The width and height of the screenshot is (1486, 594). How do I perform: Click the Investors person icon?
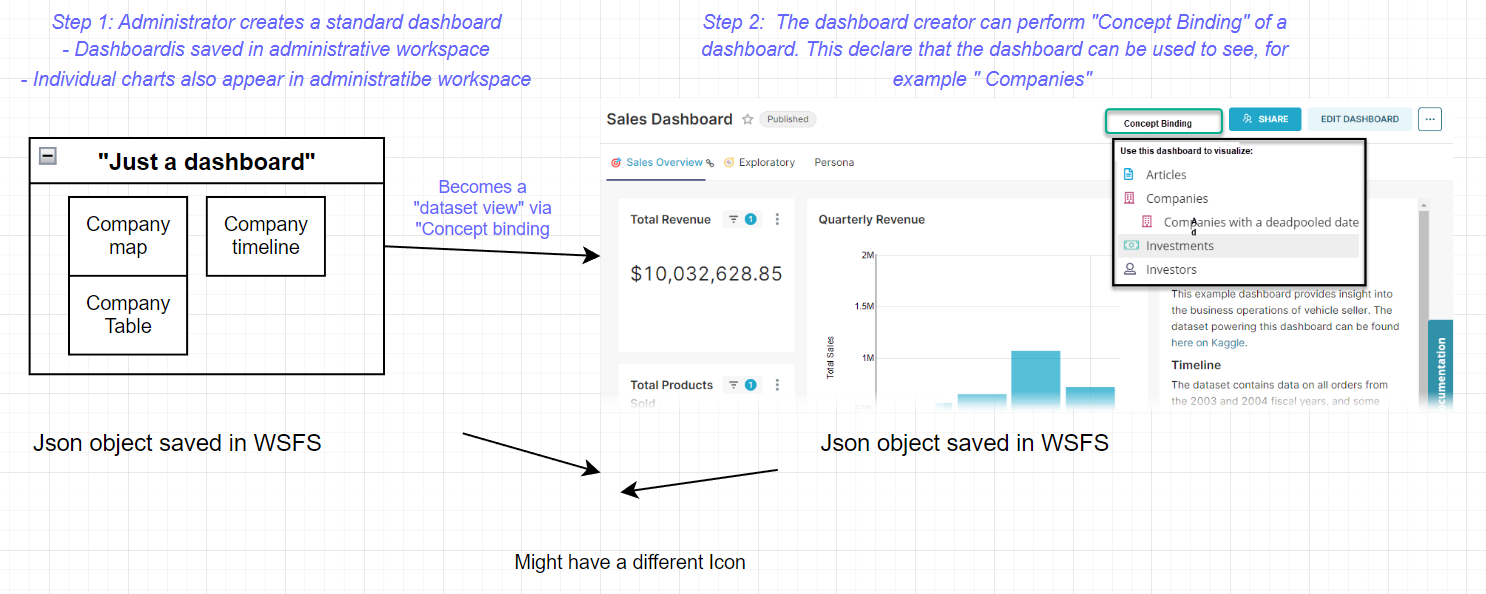1130,270
